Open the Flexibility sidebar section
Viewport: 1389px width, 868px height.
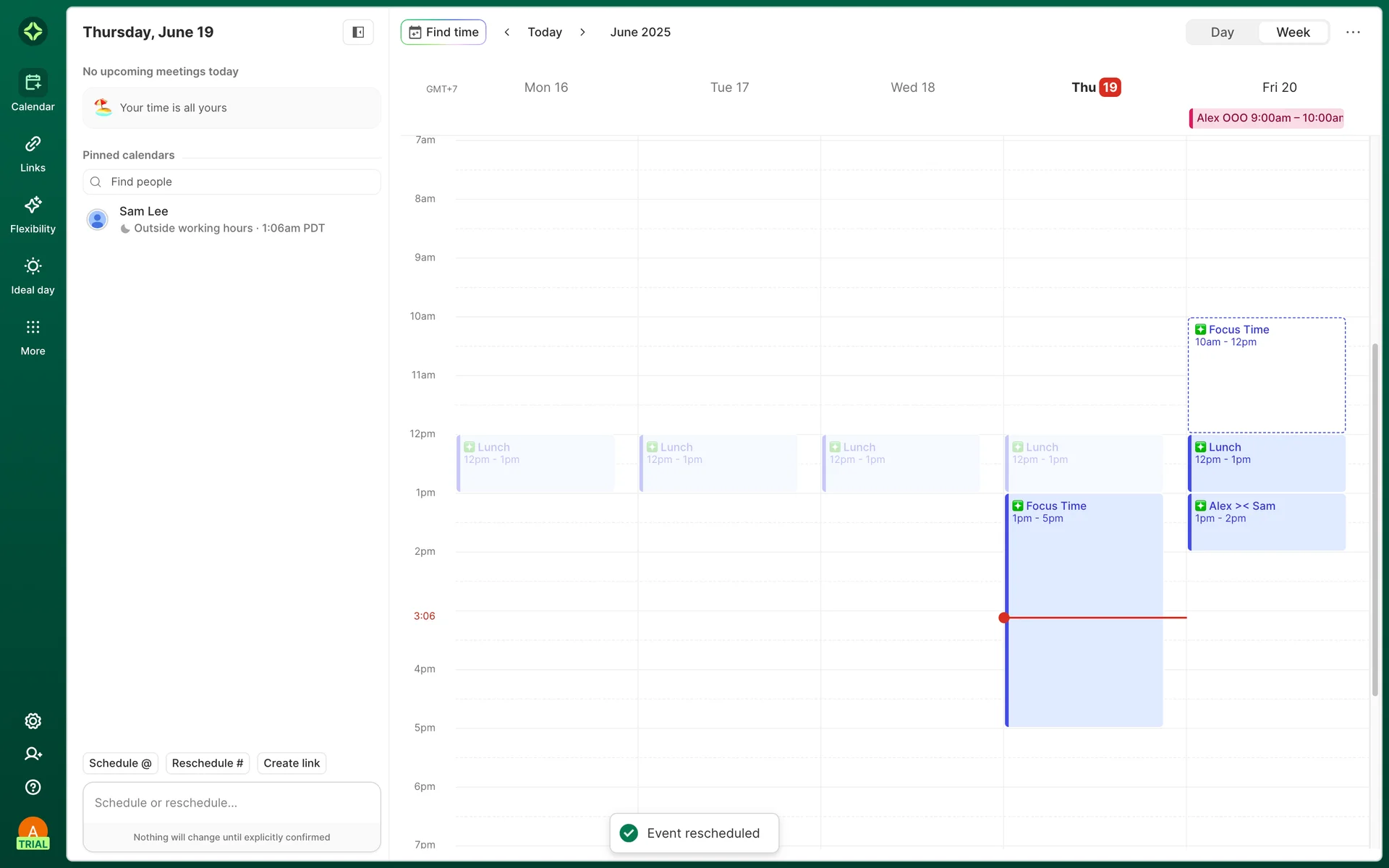click(x=33, y=215)
